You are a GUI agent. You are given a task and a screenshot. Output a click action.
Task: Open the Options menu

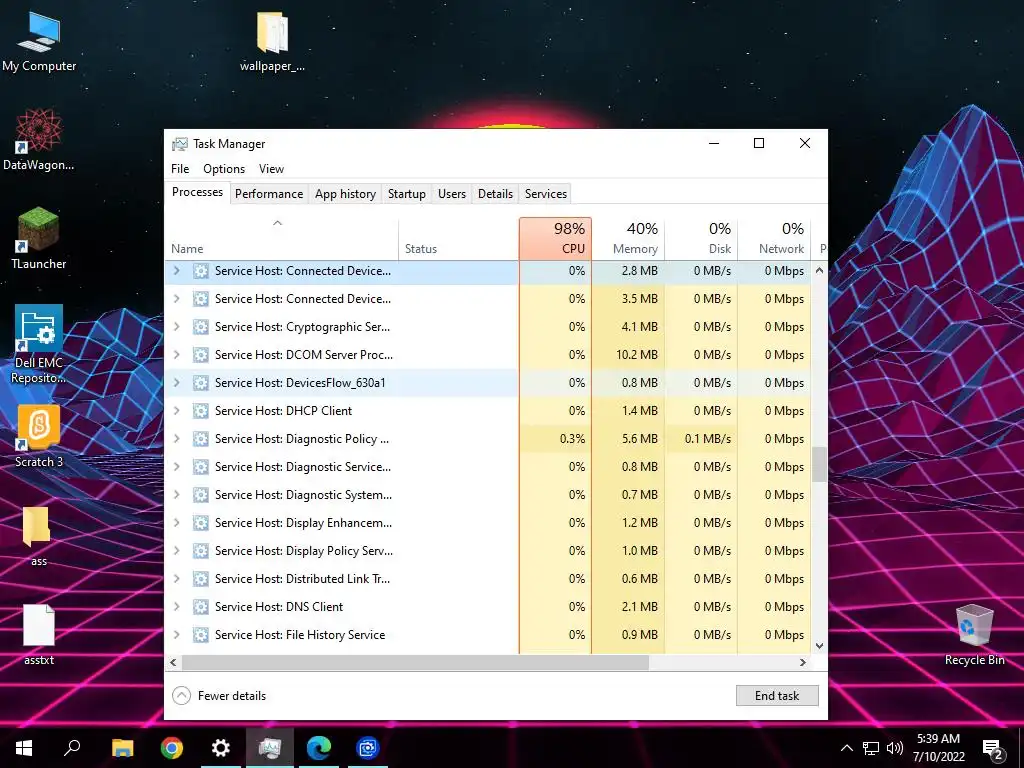coord(224,168)
